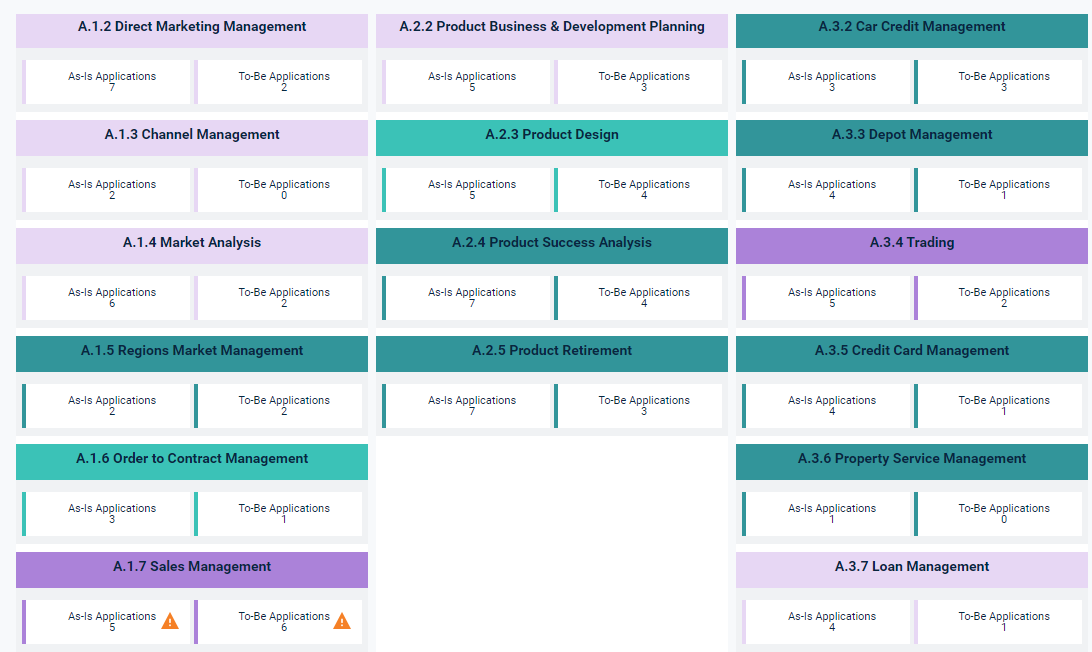
Task: Click the A.2.5 Product Retirement header
Action: (552, 351)
